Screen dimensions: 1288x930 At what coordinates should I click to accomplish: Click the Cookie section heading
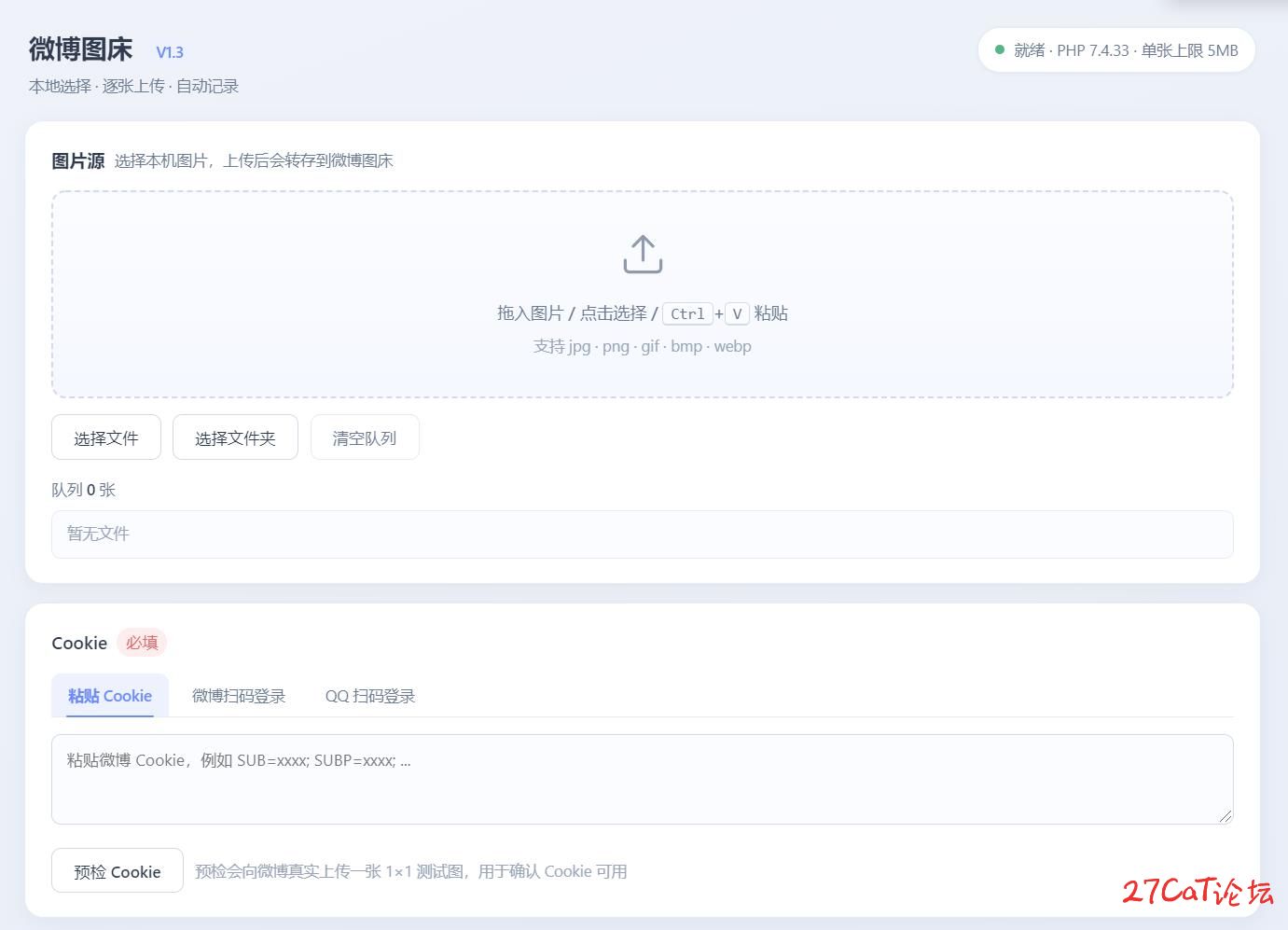(79, 643)
